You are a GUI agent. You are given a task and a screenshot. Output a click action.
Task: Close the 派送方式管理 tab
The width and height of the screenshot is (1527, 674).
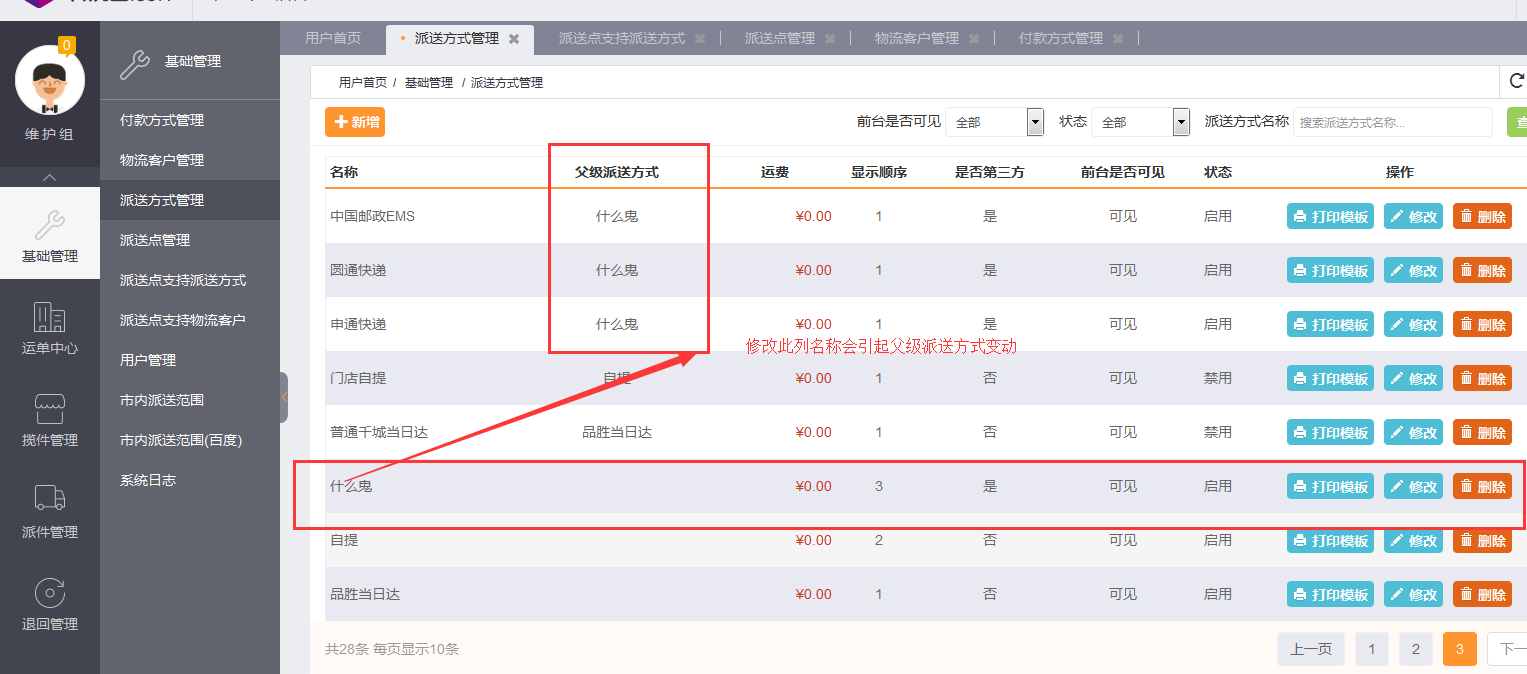click(x=514, y=39)
